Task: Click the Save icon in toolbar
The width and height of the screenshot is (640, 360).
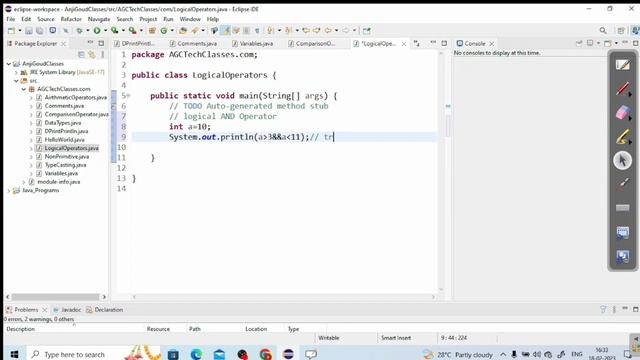Action: [x=29, y=31]
